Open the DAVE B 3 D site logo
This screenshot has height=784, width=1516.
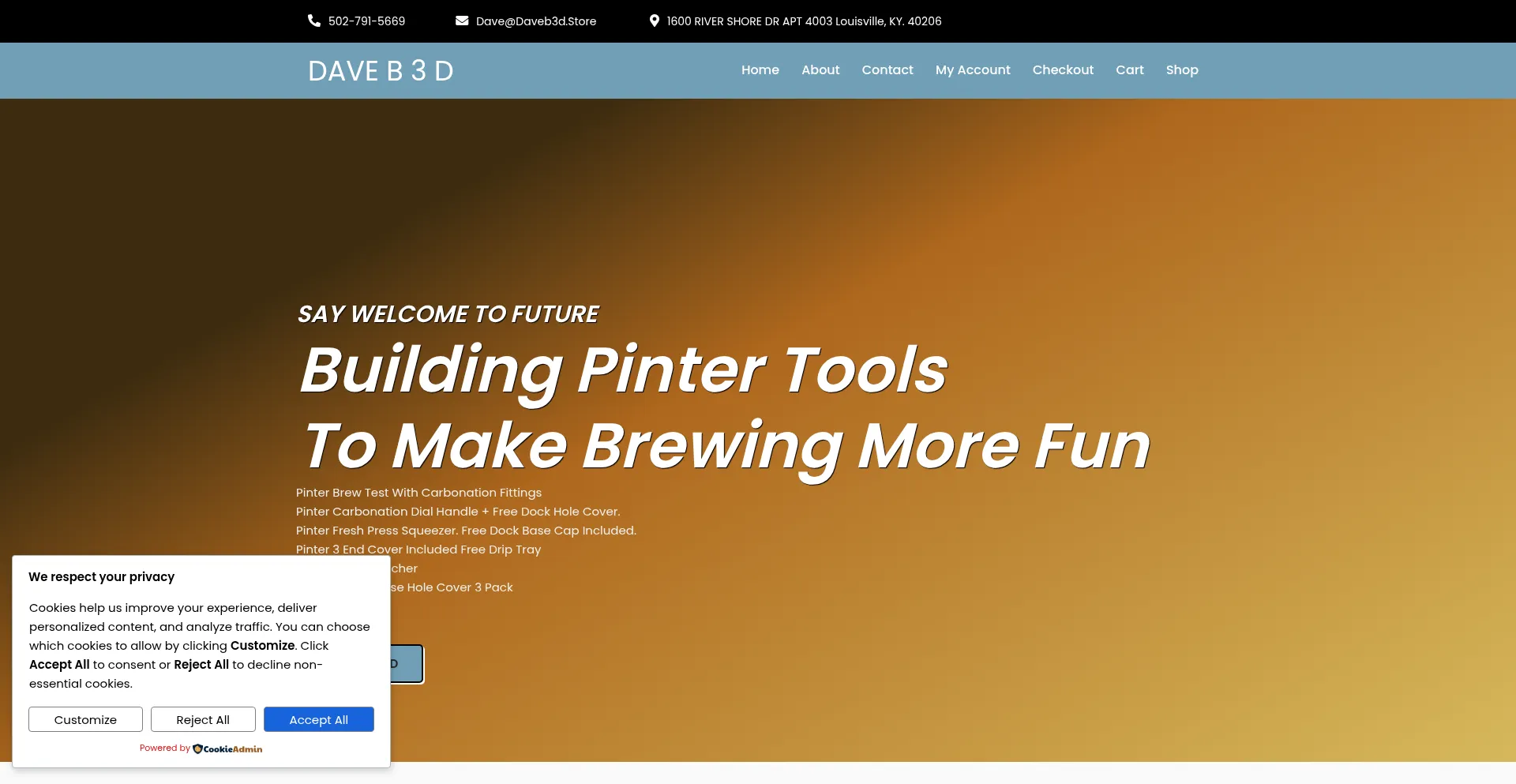381,71
